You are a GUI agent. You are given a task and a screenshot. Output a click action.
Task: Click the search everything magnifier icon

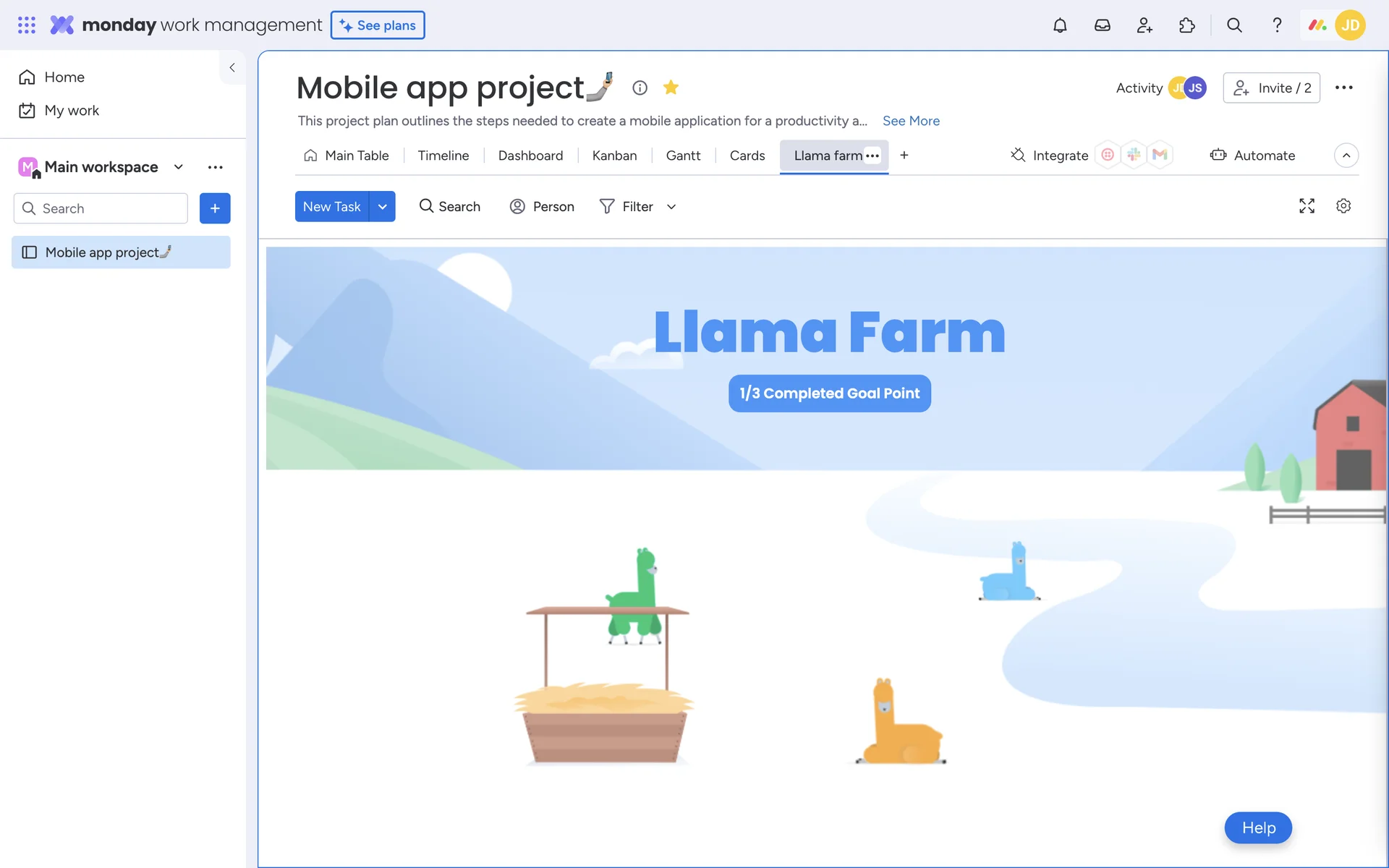click(x=1234, y=25)
